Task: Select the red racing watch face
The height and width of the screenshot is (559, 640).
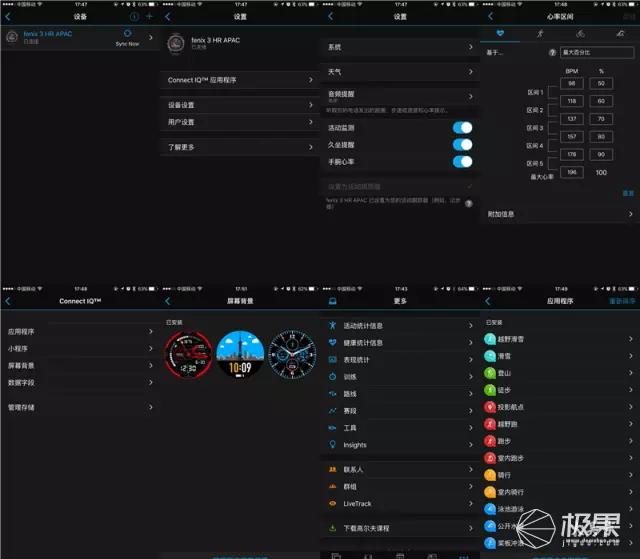Action: [x=188, y=354]
